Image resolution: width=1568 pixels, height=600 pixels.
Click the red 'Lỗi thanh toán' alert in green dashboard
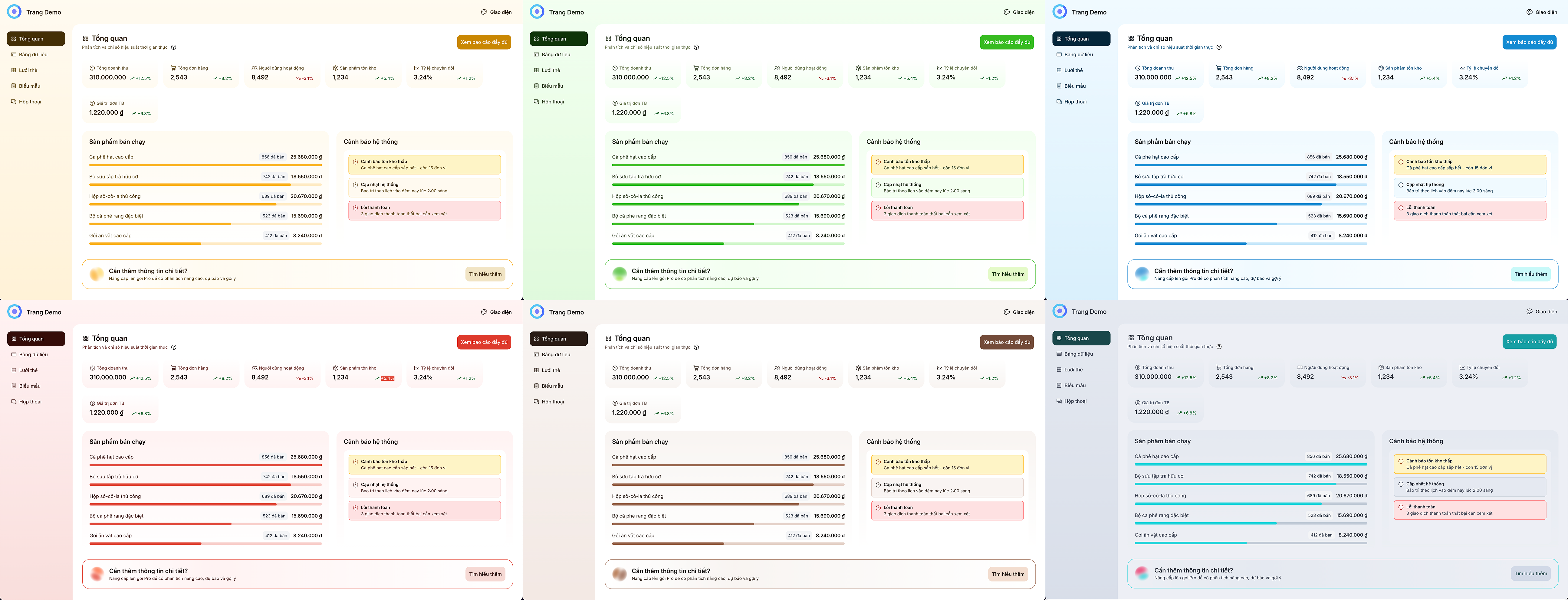point(947,210)
